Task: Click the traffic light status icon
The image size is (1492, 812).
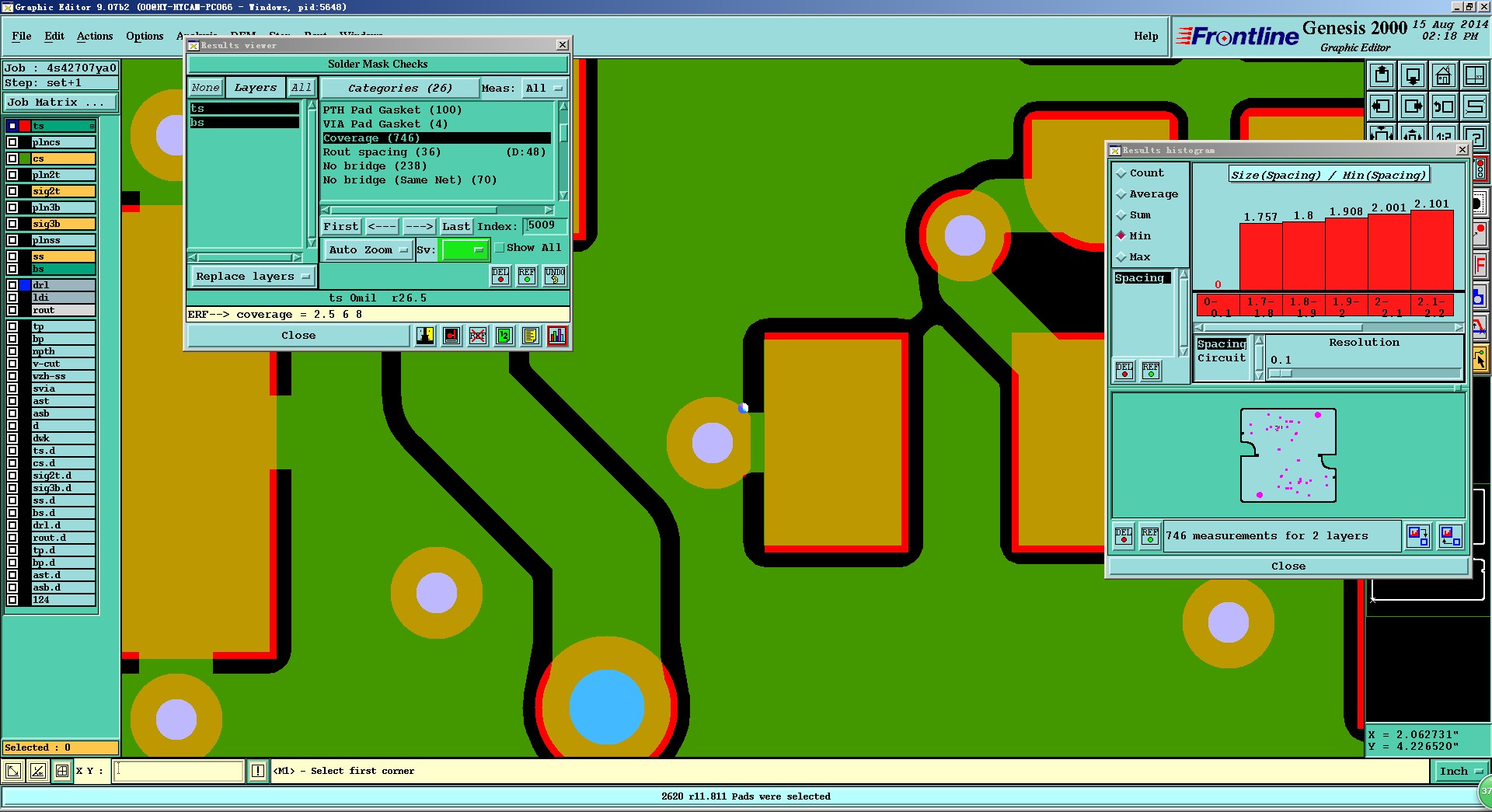Action: coord(1480,169)
